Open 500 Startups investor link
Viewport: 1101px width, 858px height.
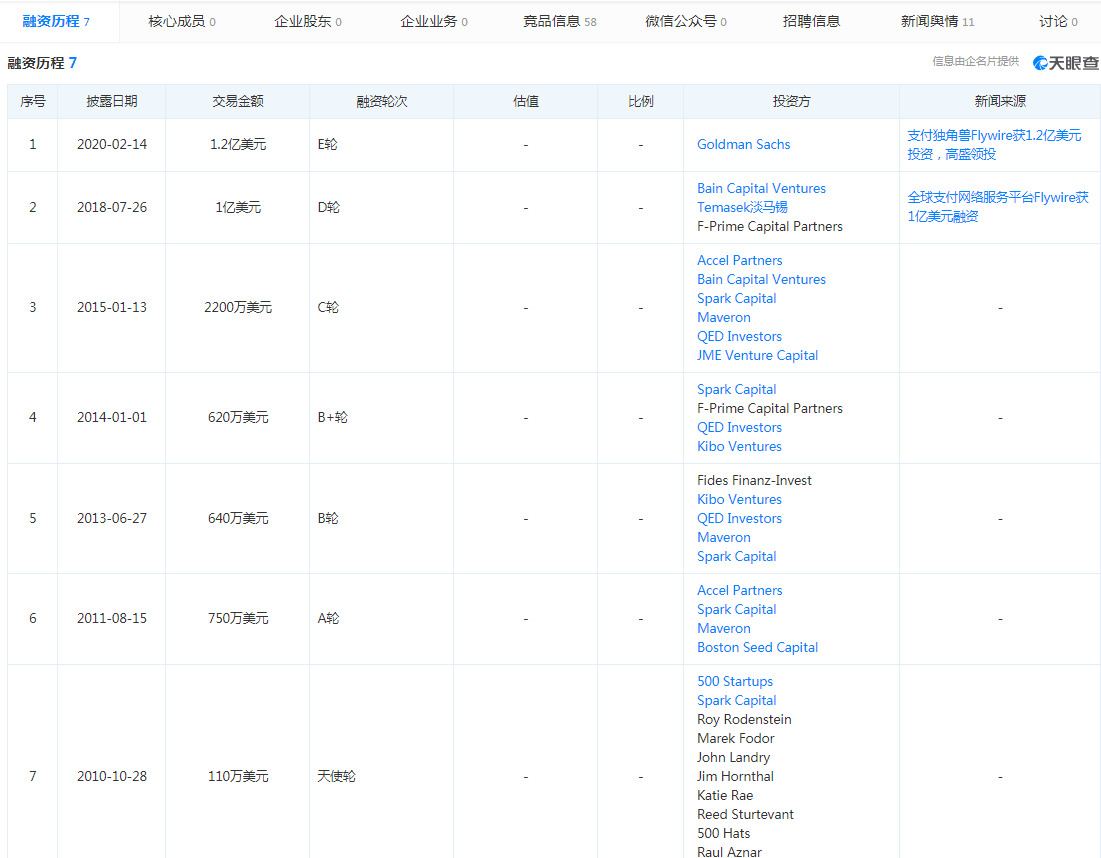tap(734, 682)
